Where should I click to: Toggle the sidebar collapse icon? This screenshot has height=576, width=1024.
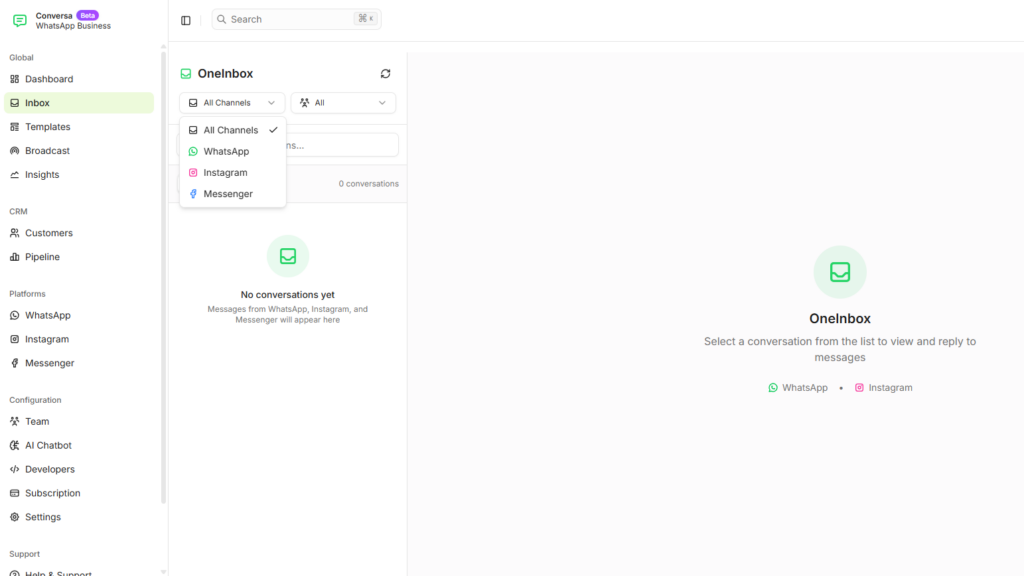coord(186,20)
